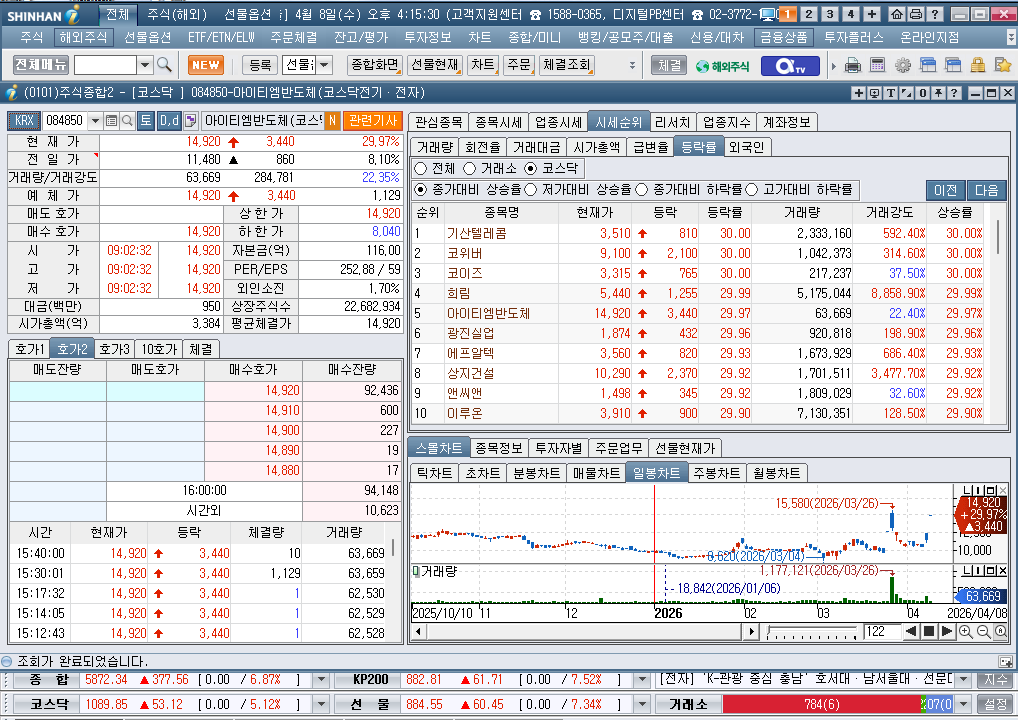
Task: Expand the 전체메뉴 search box dropdown
Action: [145, 65]
